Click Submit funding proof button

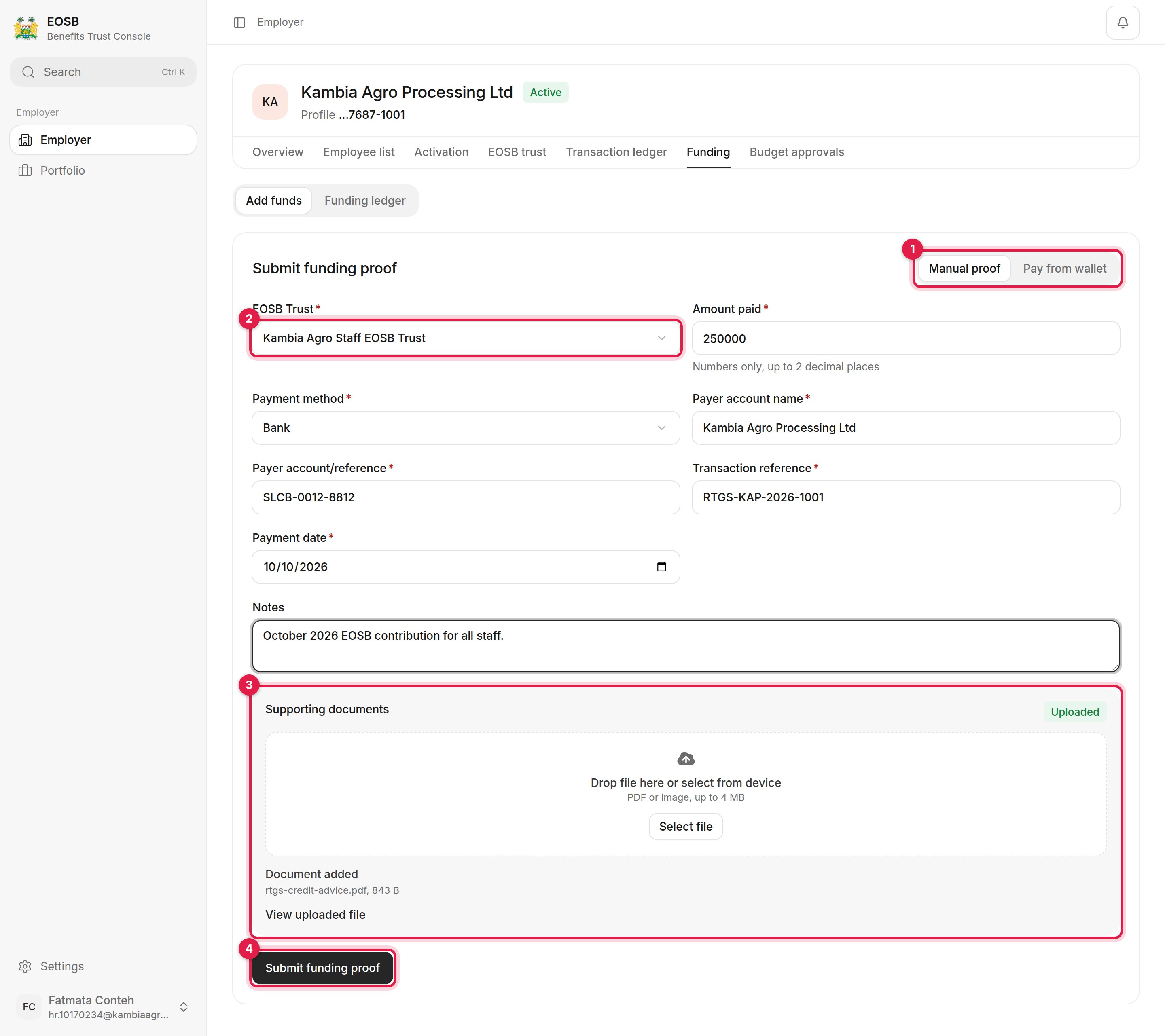[322, 968]
